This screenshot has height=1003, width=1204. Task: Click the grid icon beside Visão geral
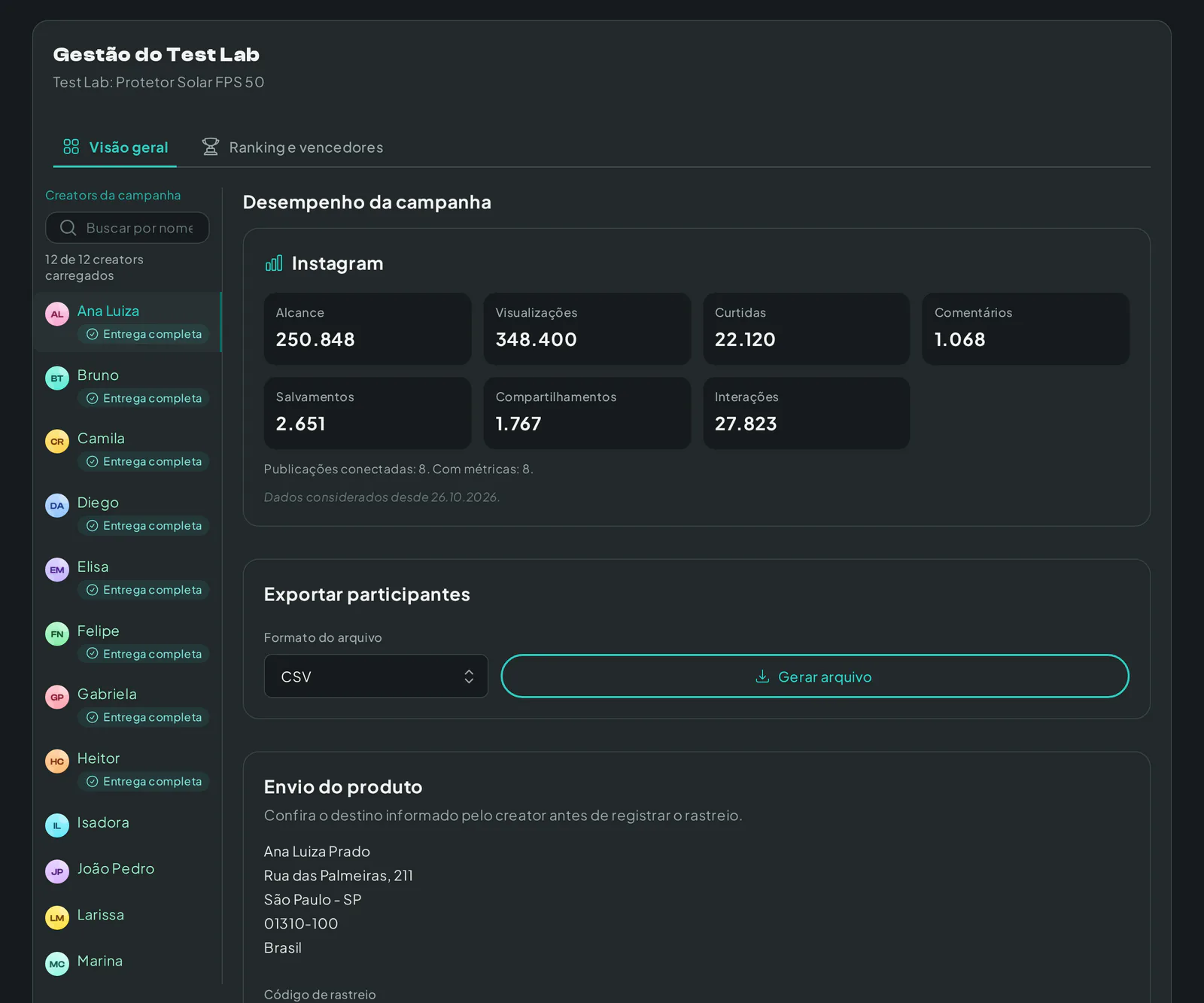[x=71, y=147]
